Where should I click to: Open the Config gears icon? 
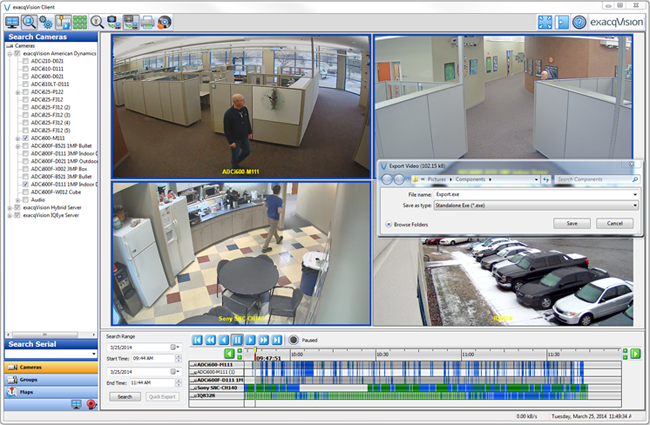pyautogui.click(x=49, y=21)
